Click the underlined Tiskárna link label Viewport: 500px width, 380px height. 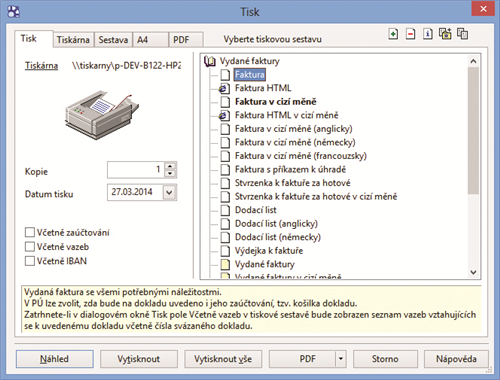(x=41, y=66)
